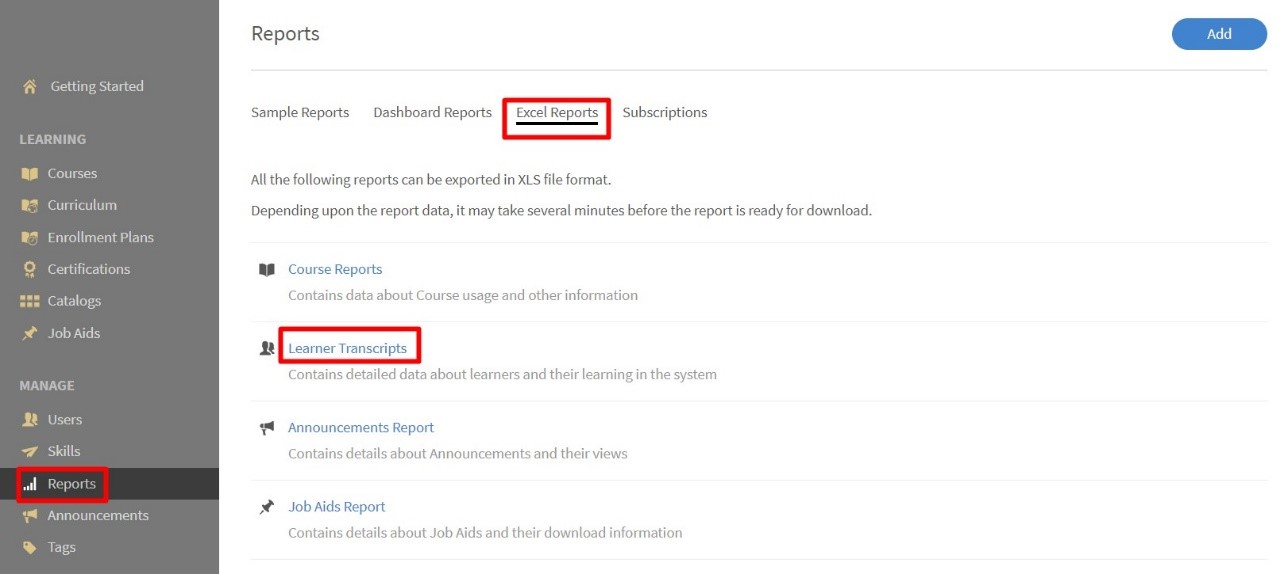Image resolution: width=1284 pixels, height=574 pixels.
Task: Click the Skills paper plane icon
Action: (x=30, y=452)
